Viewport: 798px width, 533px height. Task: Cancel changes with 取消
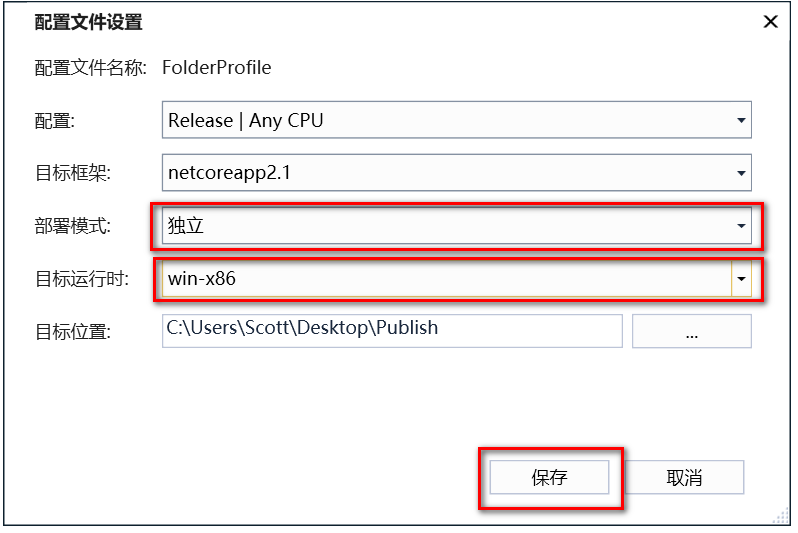tap(685, 478)
